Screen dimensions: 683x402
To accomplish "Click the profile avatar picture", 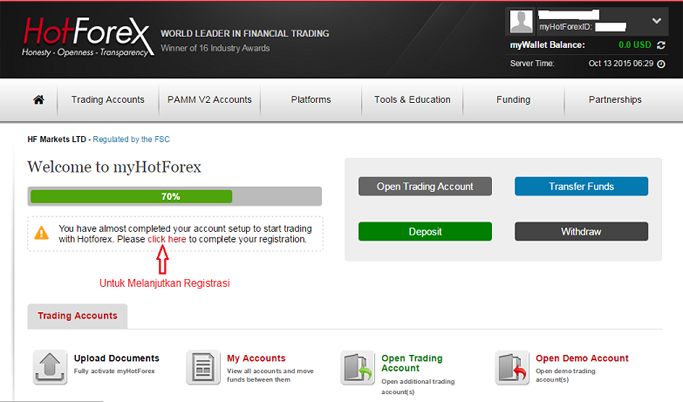I will pos(521,21).
